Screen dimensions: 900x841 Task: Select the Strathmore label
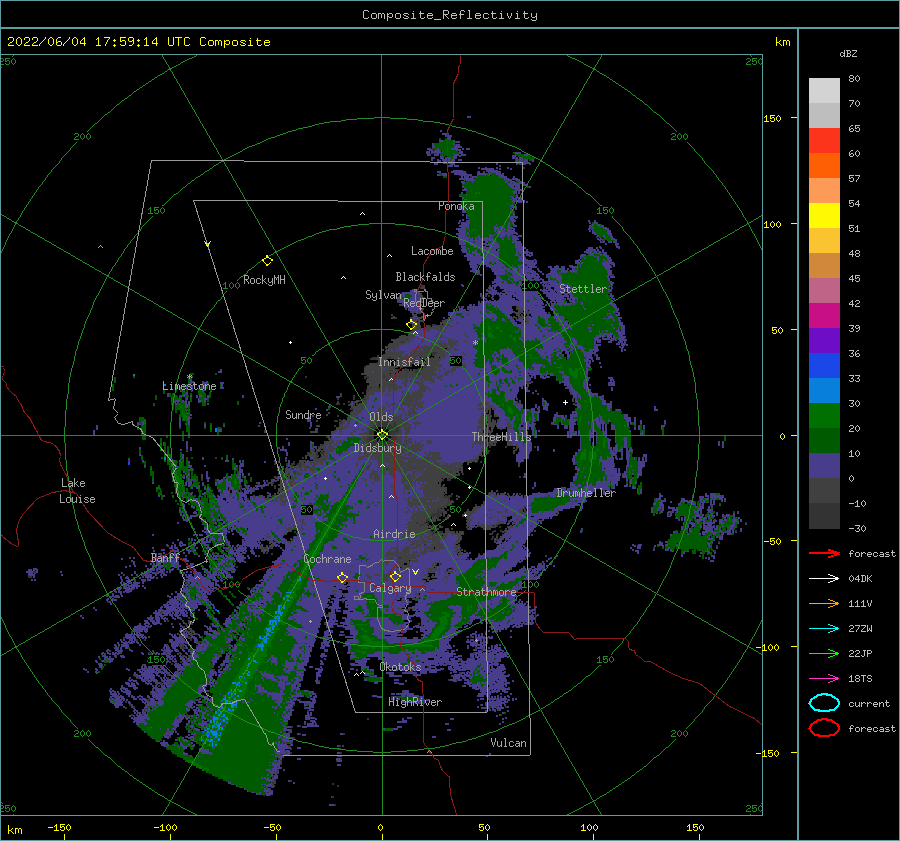[x=486, y=592]
